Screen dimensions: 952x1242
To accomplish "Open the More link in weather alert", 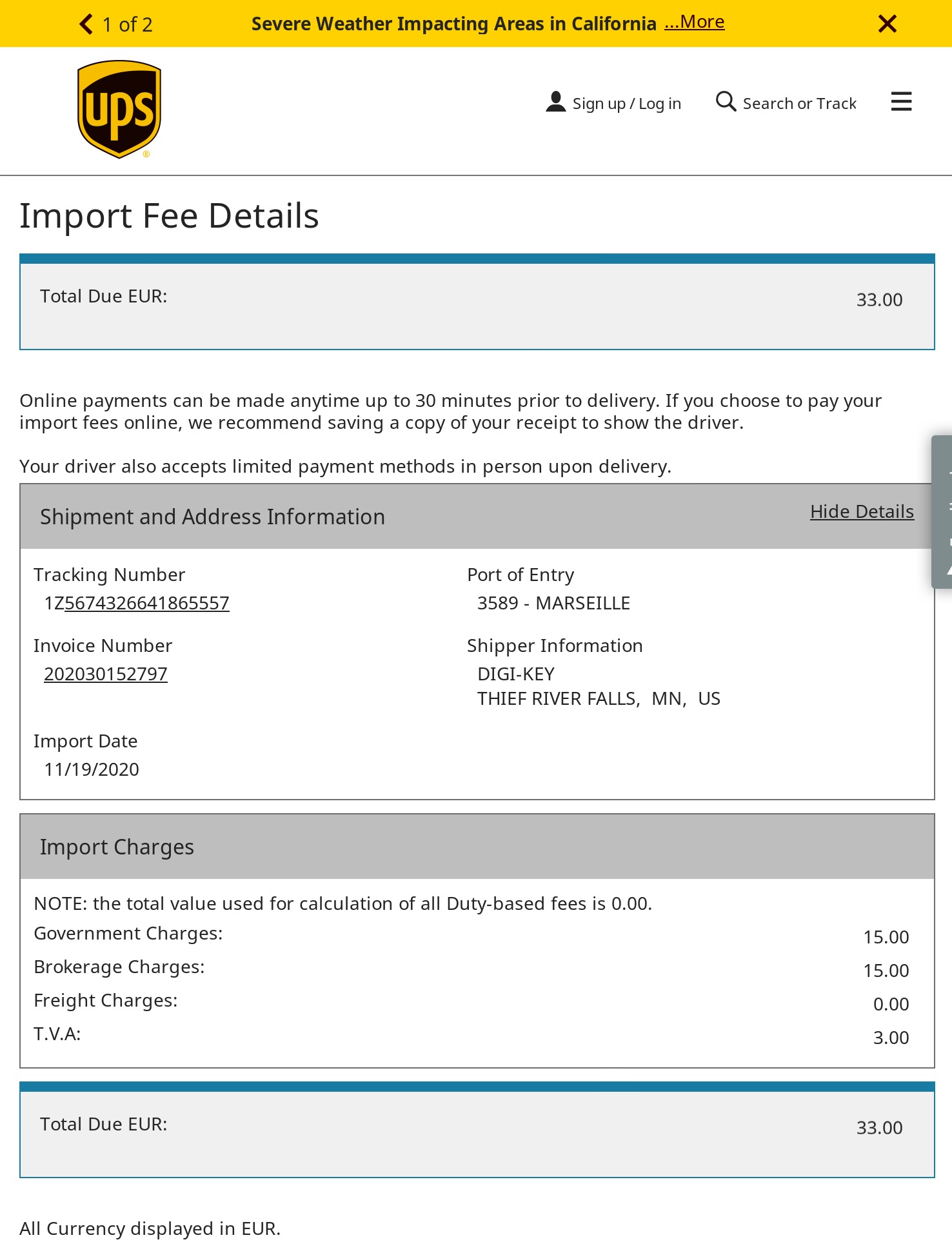I will coord(695,22).
